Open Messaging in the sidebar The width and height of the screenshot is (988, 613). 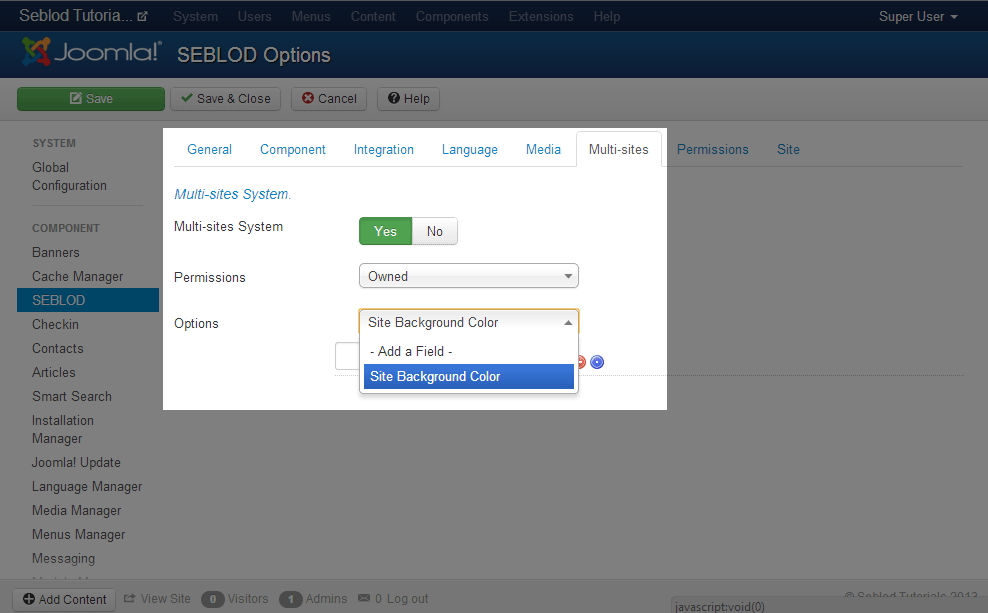pyautogui.click(x=64, y=559)
